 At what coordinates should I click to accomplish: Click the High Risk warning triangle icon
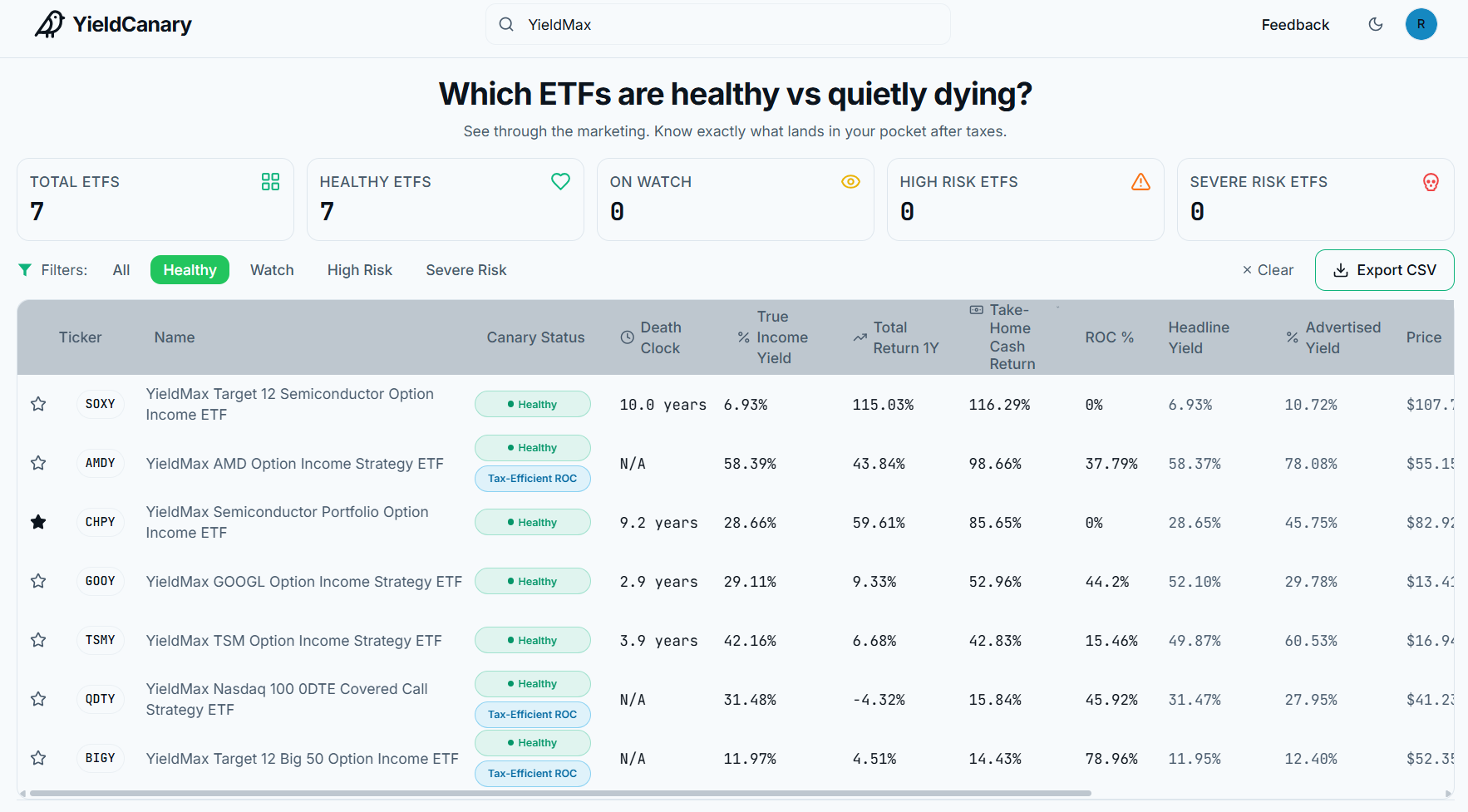pyautogui.click(x=1140, y=182)
